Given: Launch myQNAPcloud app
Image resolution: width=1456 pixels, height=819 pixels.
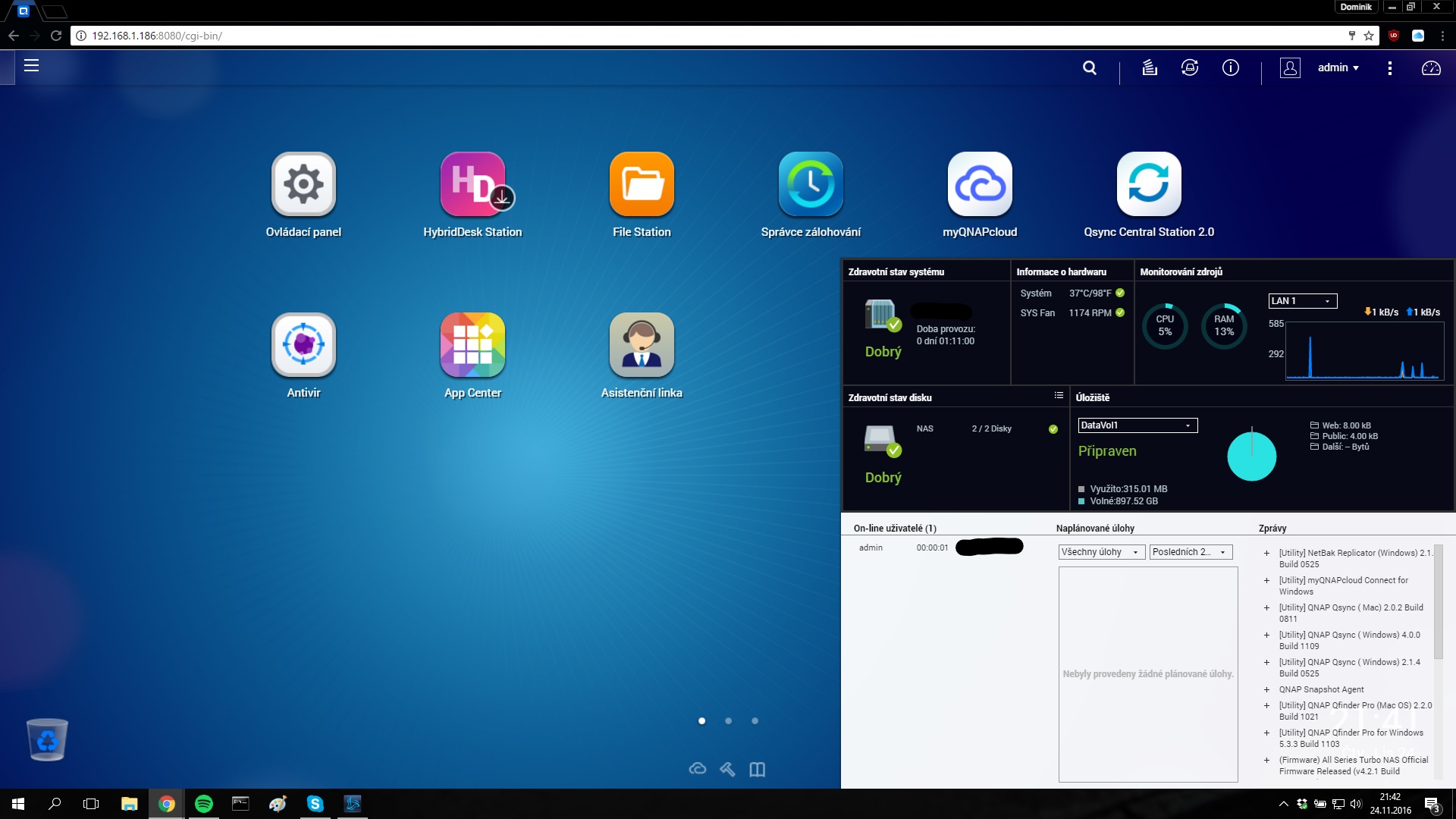Looking at the screenshot, I should (x=980, y=184).
